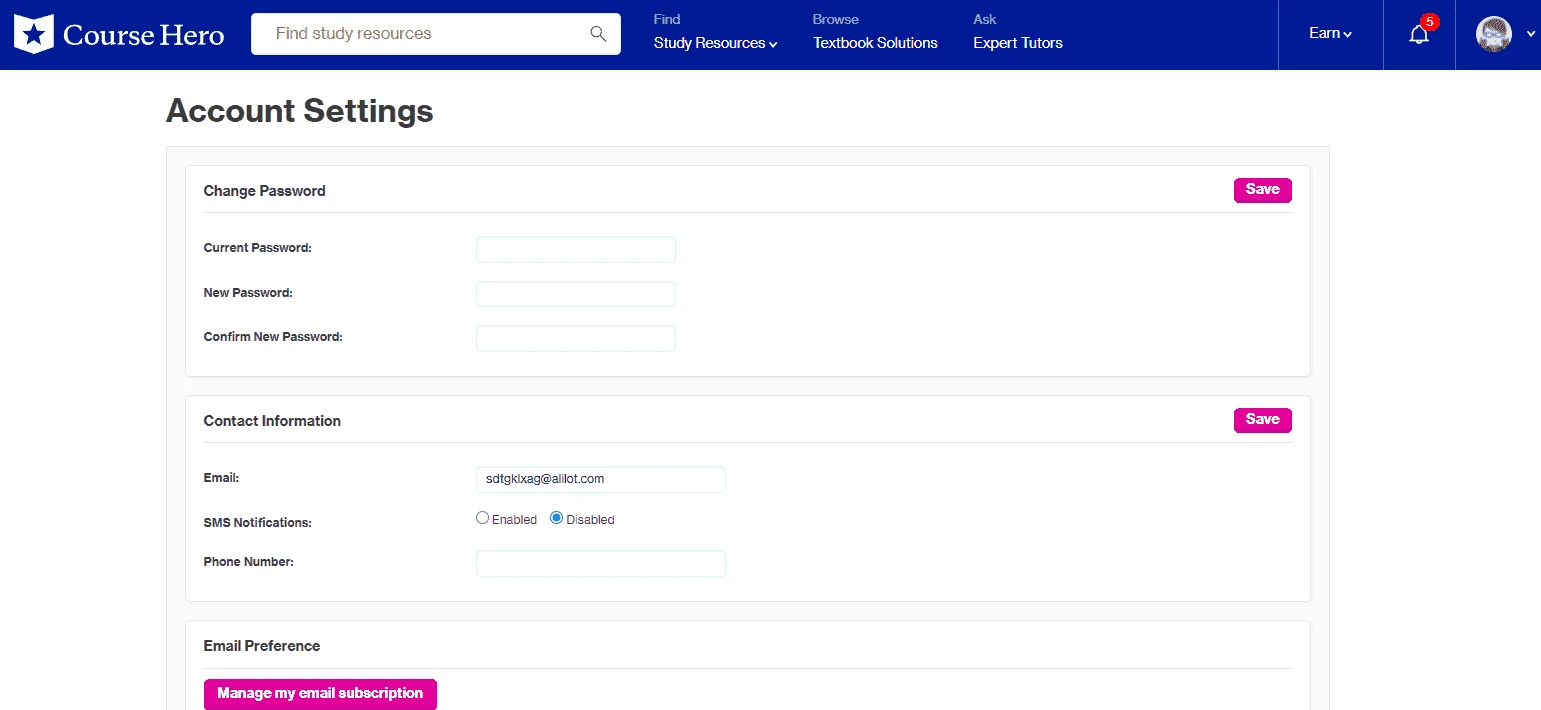Screen dimensions: 1541x710
Task: Save the Contact Information section
Action: 1262,420
